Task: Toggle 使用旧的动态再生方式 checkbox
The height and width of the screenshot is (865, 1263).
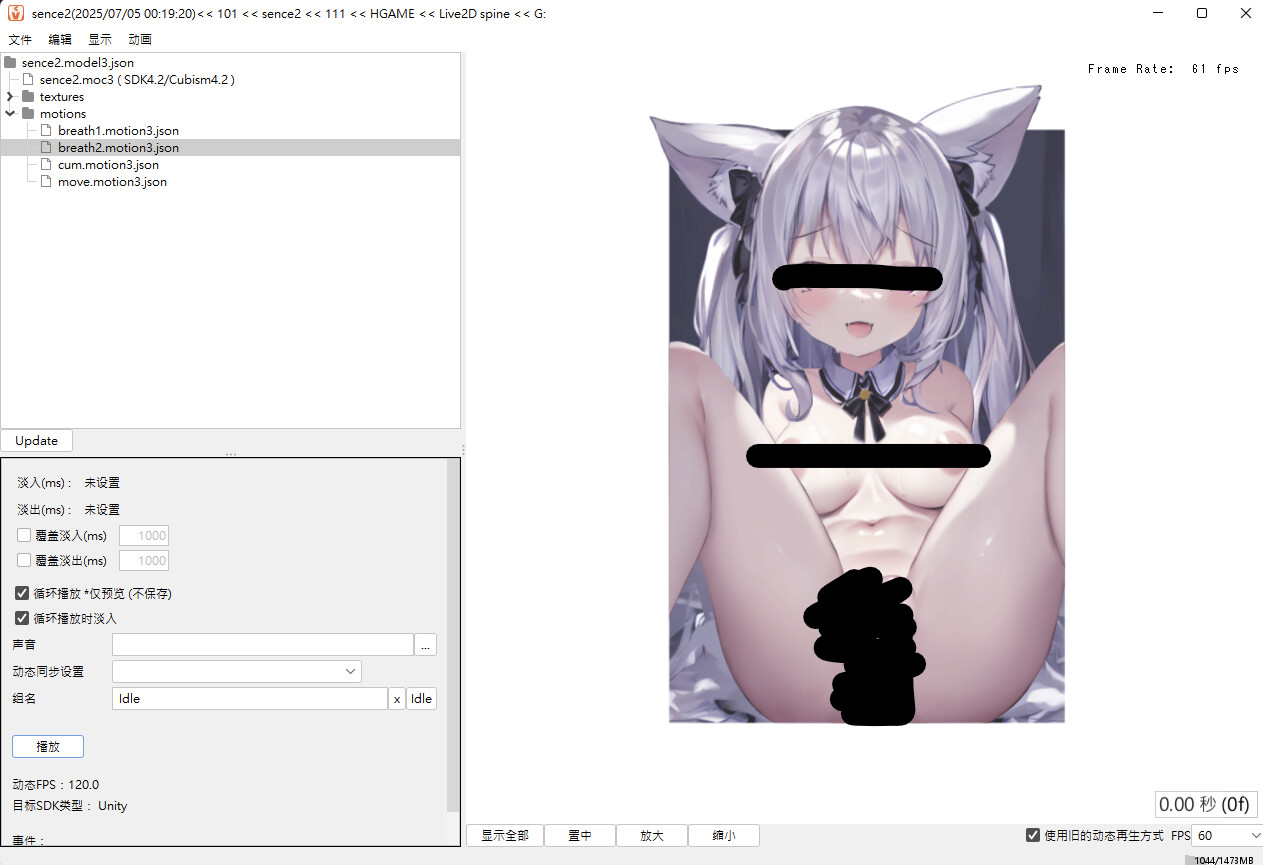Action: (1033, 835)
